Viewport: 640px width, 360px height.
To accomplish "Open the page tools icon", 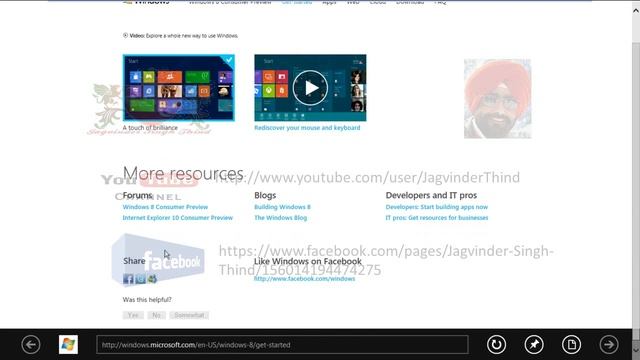I will click(571, 344).
